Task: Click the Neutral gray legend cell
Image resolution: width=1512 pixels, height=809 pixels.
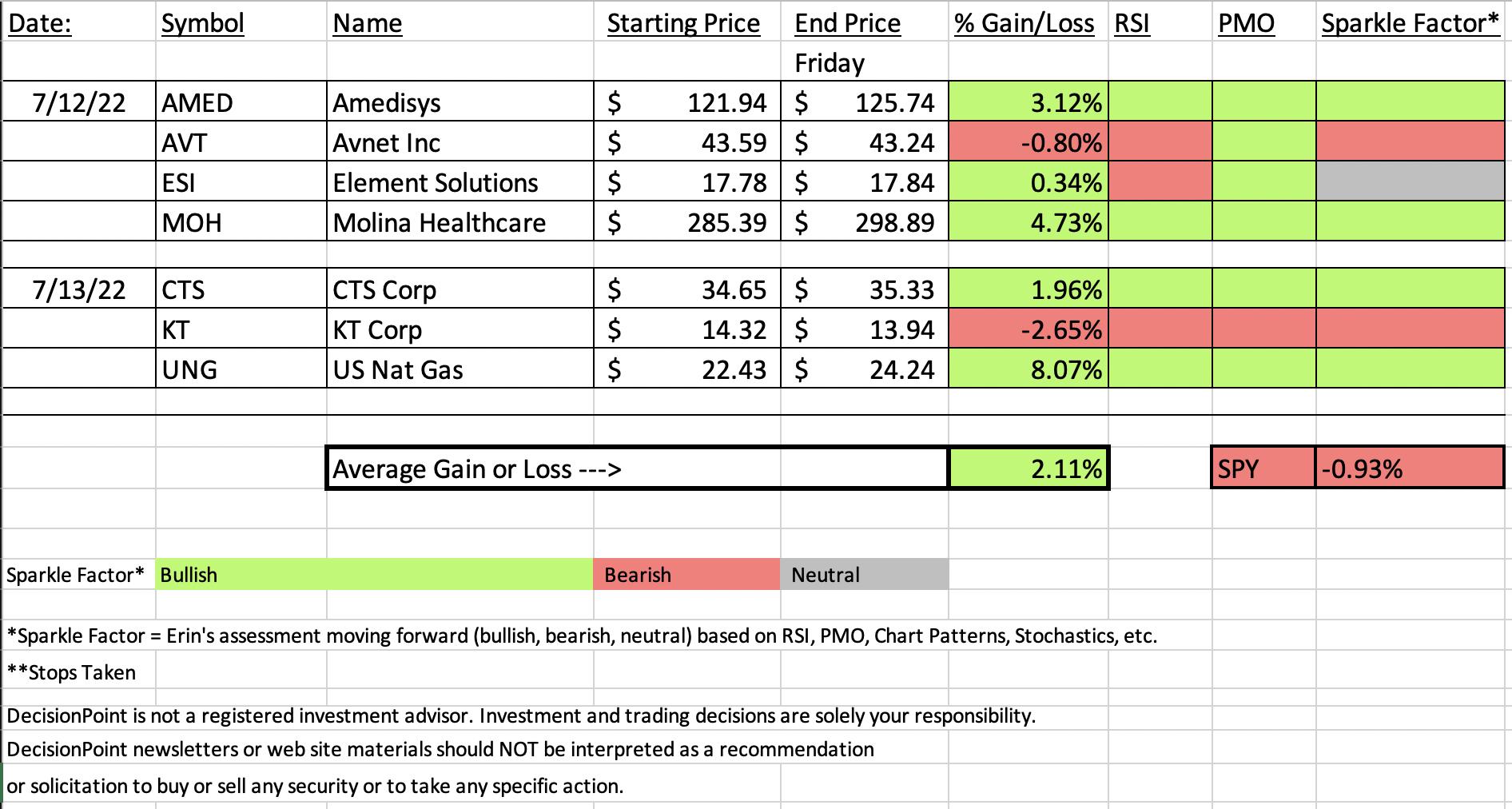Action: coord(865,575)
